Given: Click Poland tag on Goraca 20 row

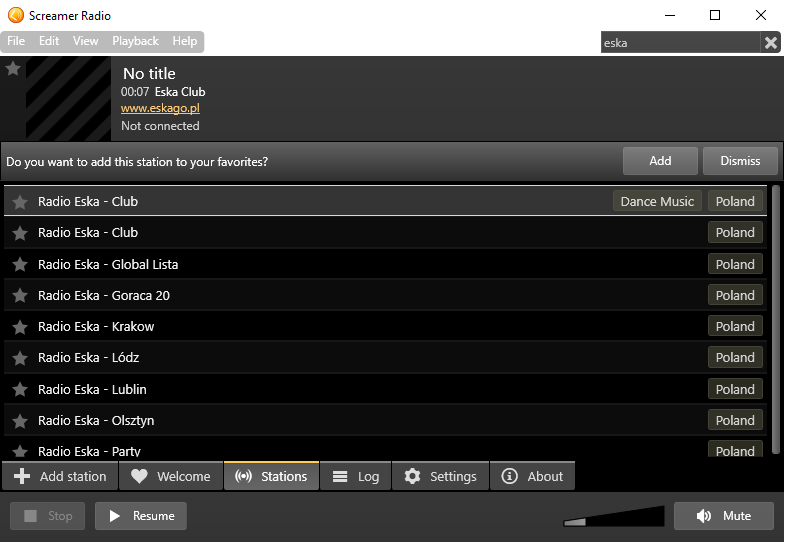Looking at the screenshot, I should (735, 295).
